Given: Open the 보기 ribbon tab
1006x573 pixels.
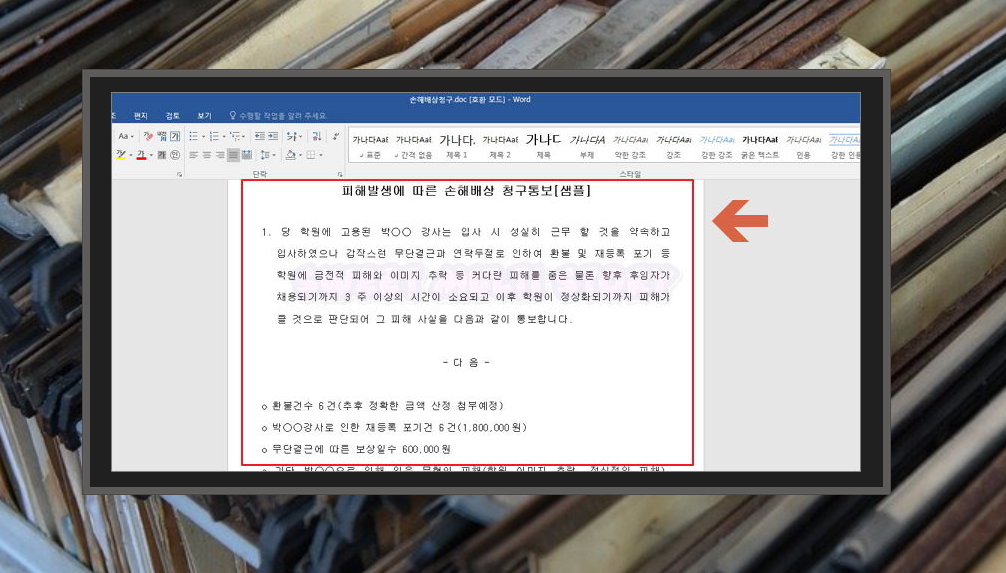Looking at the screenshot, I should tap(204, 116).
